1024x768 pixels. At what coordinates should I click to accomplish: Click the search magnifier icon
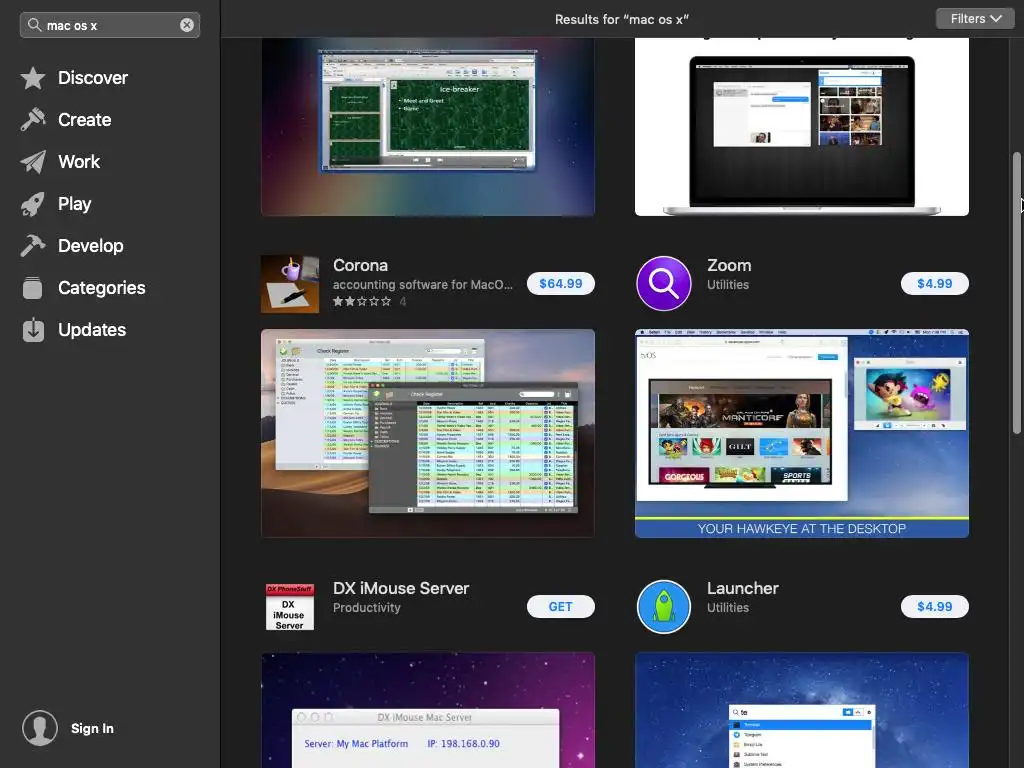(x=35, y=25)
